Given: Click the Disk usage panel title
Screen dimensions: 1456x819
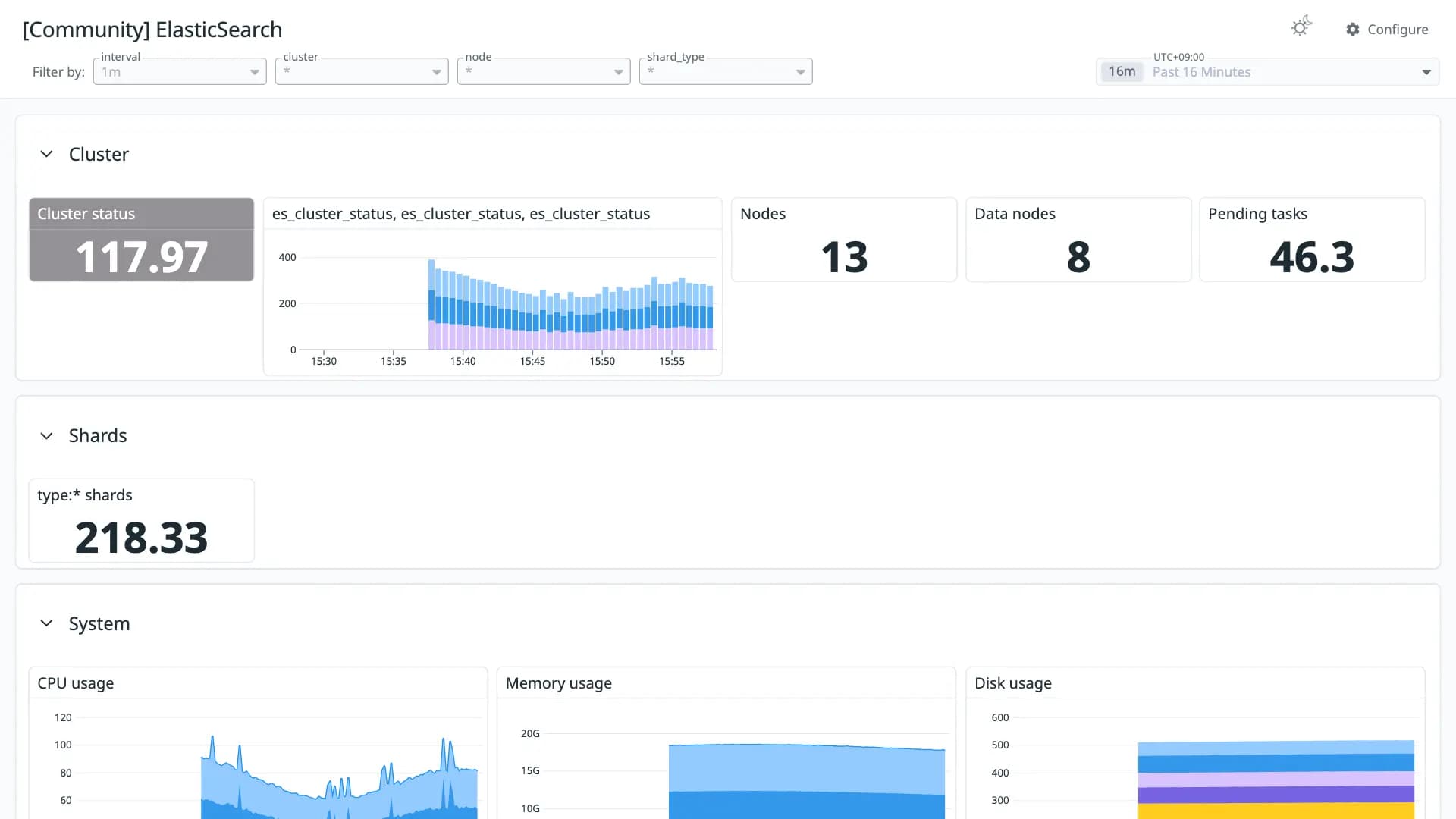Looking at the screenshot, I should click(x=1013, y=683).
